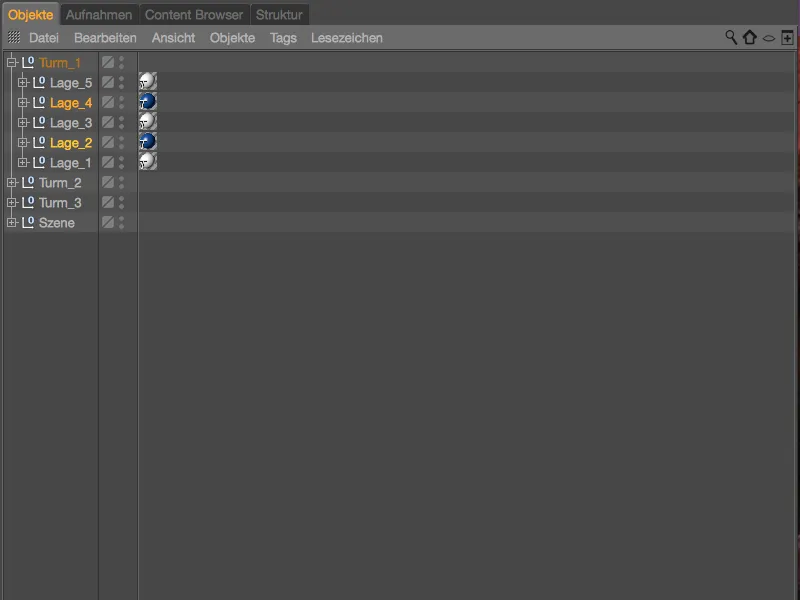Select the Lage_5 object name

click(71, 83)
